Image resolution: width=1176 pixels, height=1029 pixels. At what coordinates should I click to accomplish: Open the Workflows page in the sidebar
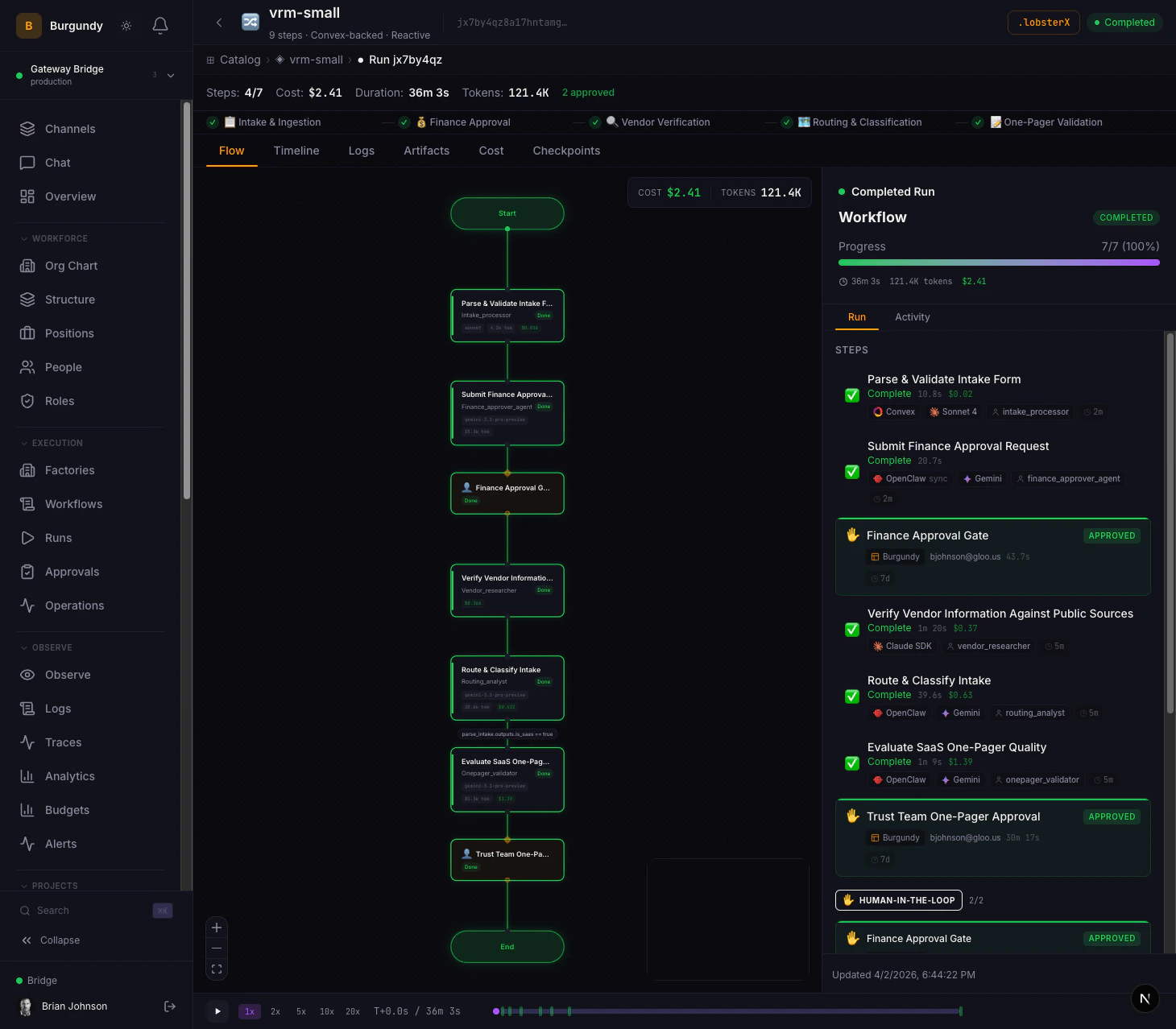tap(72, 504)
